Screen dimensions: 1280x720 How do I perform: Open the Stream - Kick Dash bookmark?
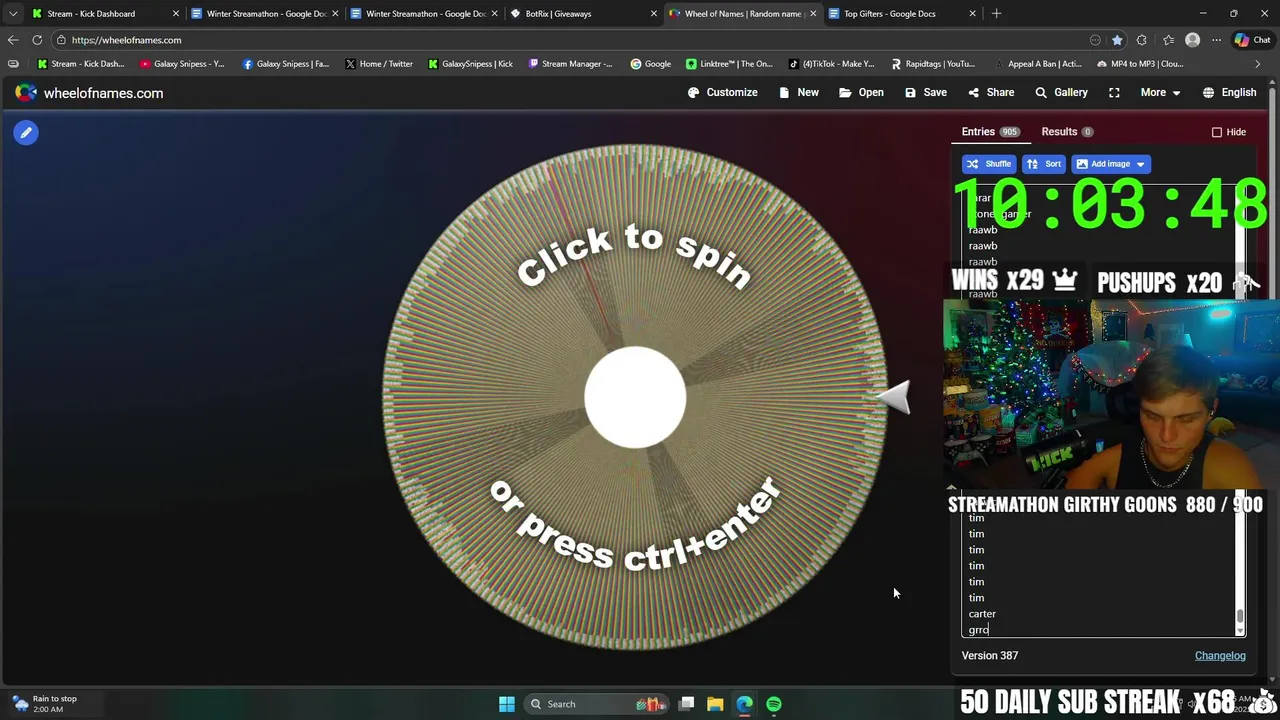point(81,64)
